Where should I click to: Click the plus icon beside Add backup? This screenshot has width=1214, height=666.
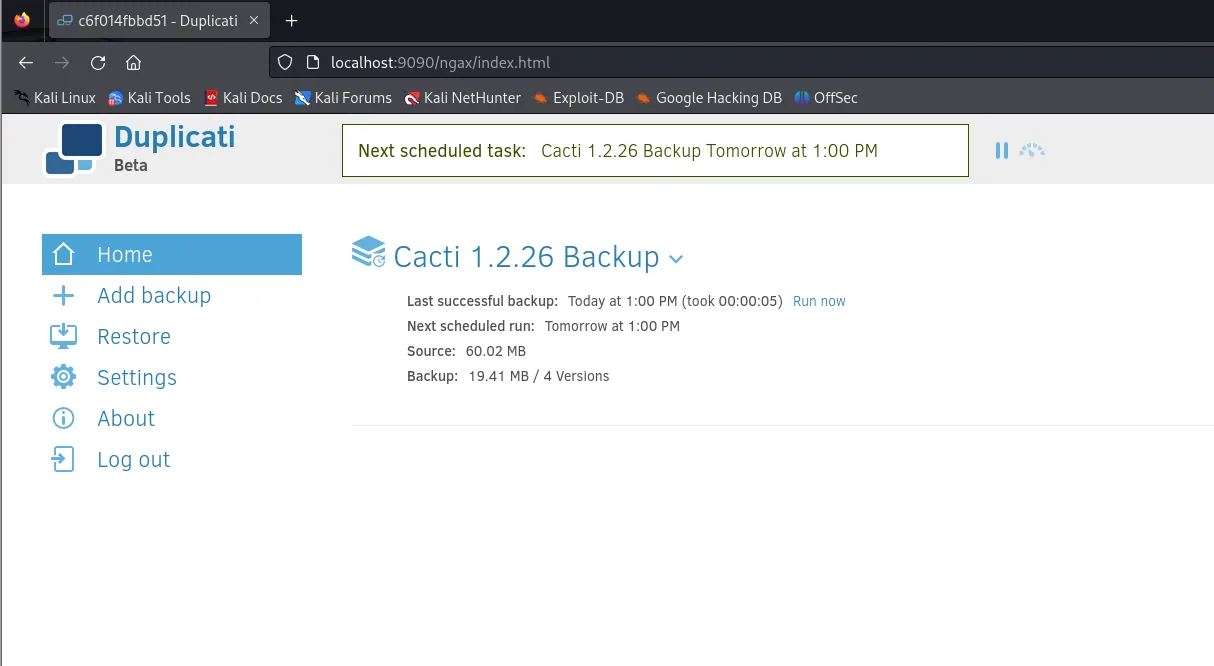coord(63,295)
